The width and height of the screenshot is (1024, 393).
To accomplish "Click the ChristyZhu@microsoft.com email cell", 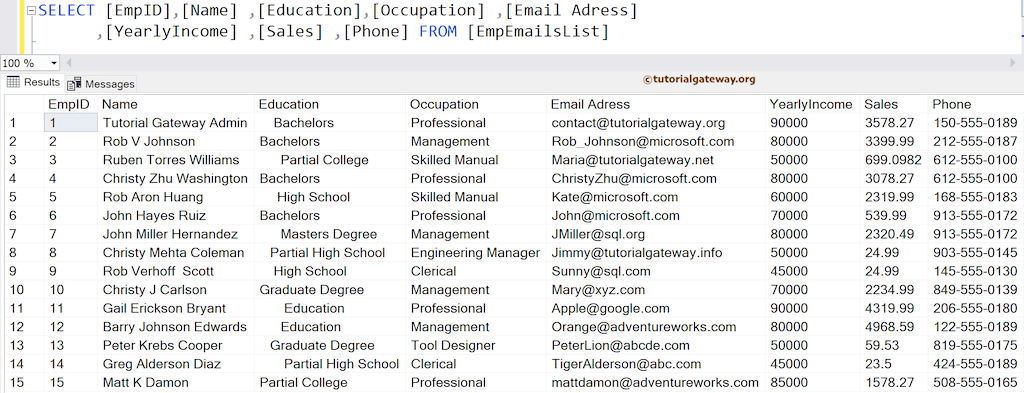I will click(x=656, y=178).
